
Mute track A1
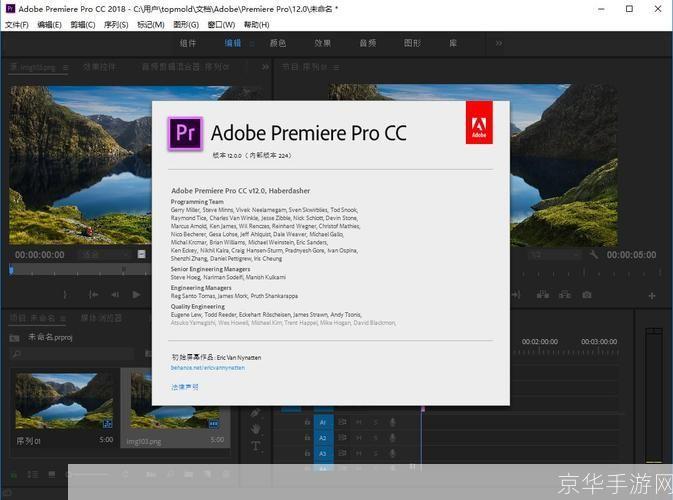(359, 422)
